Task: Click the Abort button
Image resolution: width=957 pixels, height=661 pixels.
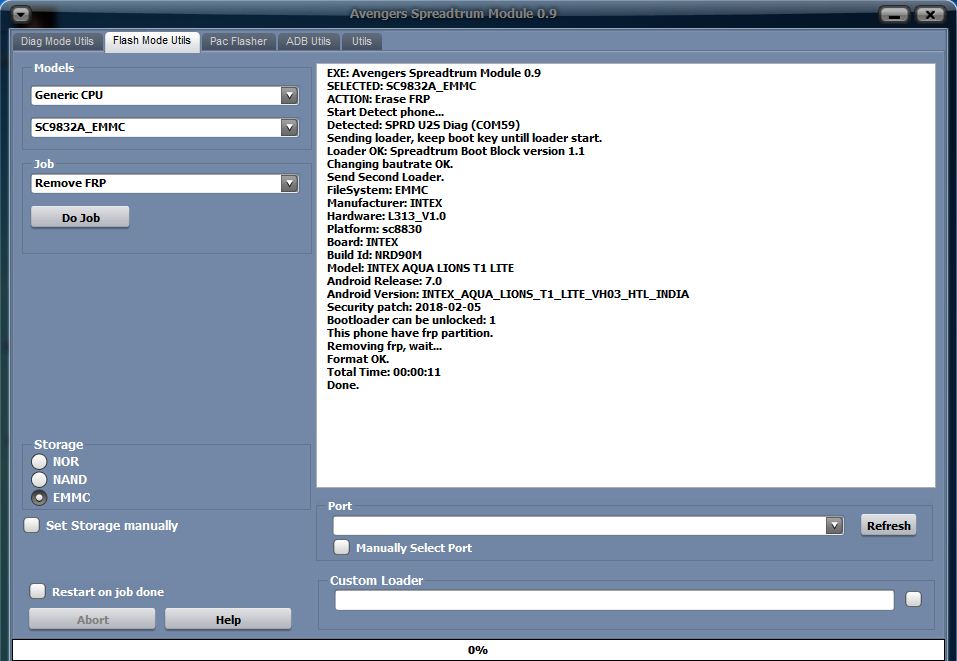Action: click(92, 619)
